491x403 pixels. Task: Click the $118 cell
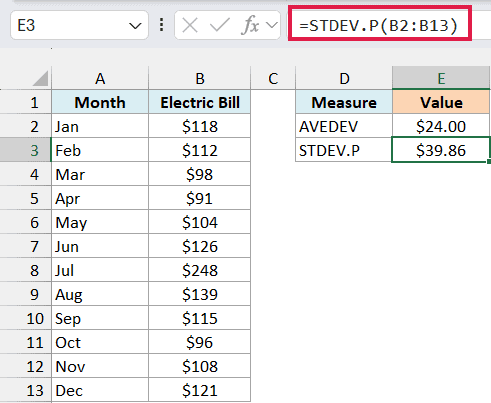click(x=199, y=126)
